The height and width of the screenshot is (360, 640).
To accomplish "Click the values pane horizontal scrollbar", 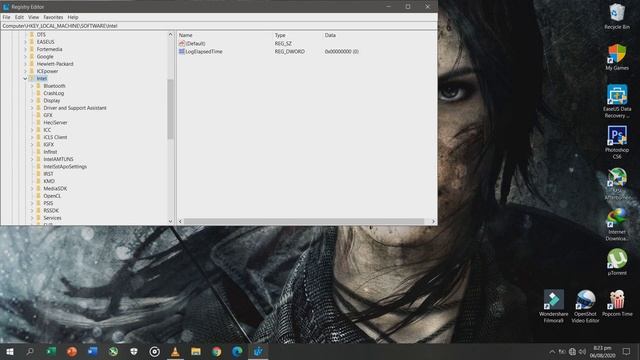I will [304, 221].
